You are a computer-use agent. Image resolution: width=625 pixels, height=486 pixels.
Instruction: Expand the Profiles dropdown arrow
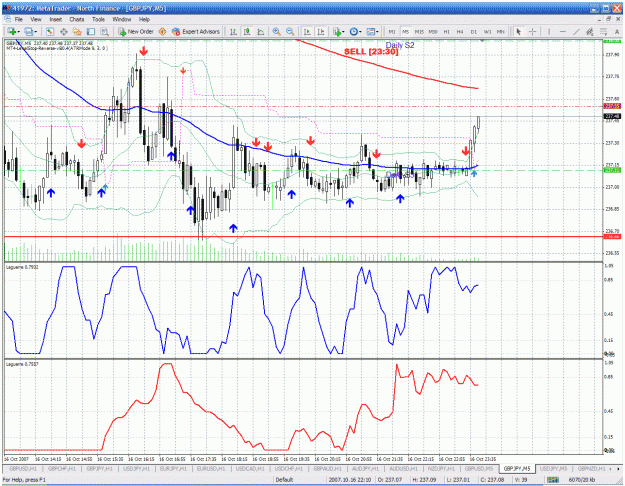[35, 31]
